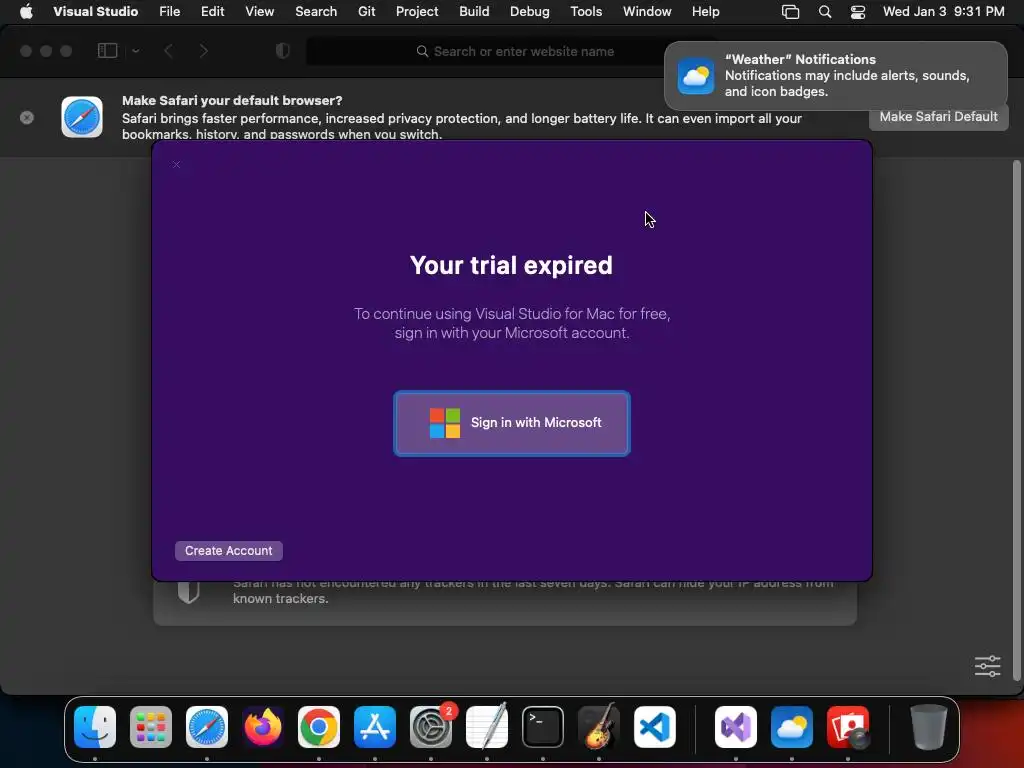Viewport: 1024px width, 768px height.
Task: Click Safari forward arrow
Action: pyautogui.click(x=203, y=50)
